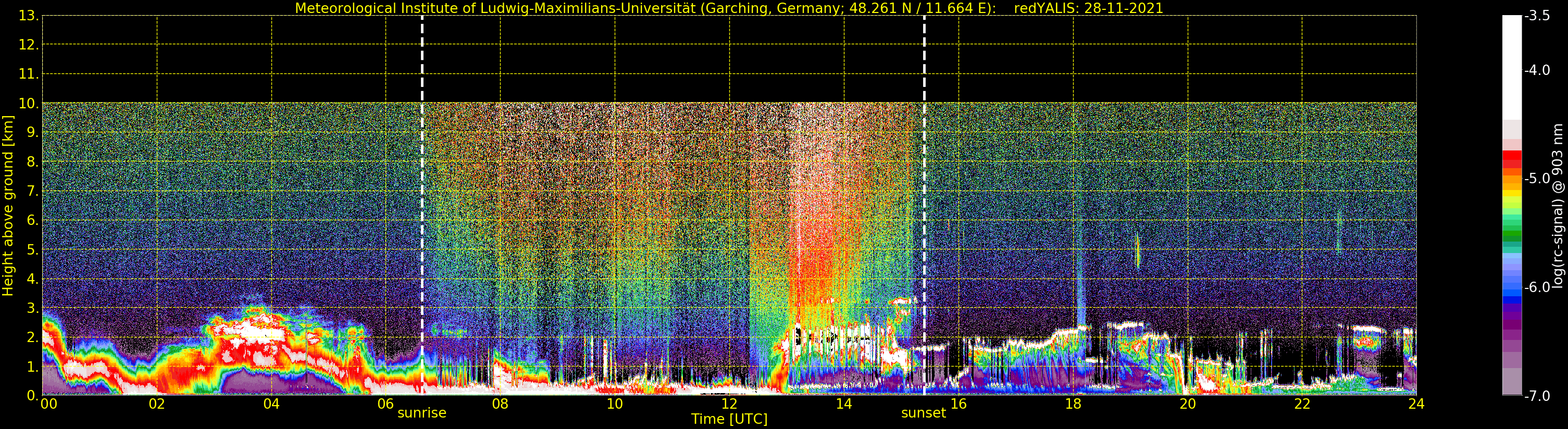Click the time-axis tick label "06"
The image size is (1568, 429).
(386, 404)
